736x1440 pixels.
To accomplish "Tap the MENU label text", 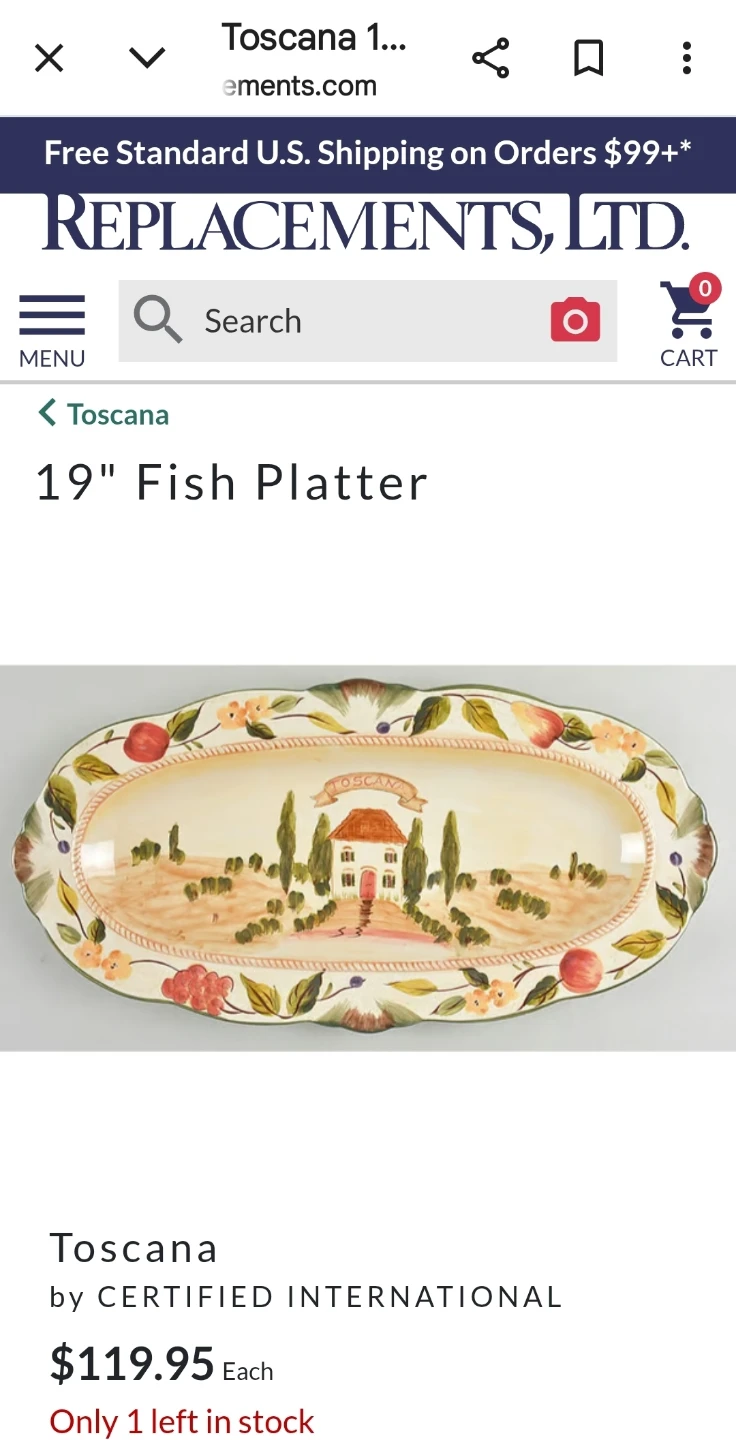I will point(52,358).
